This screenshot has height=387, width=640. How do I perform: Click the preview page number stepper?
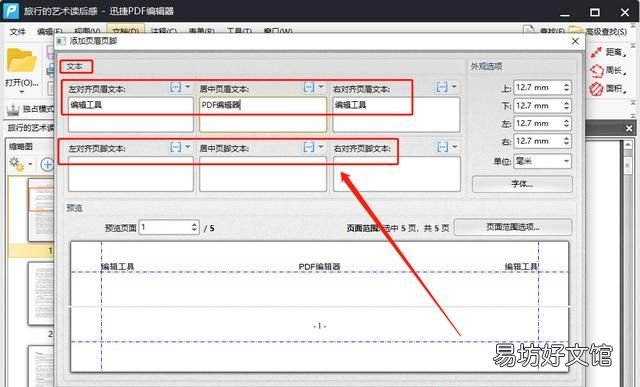[x=194, y=227]
